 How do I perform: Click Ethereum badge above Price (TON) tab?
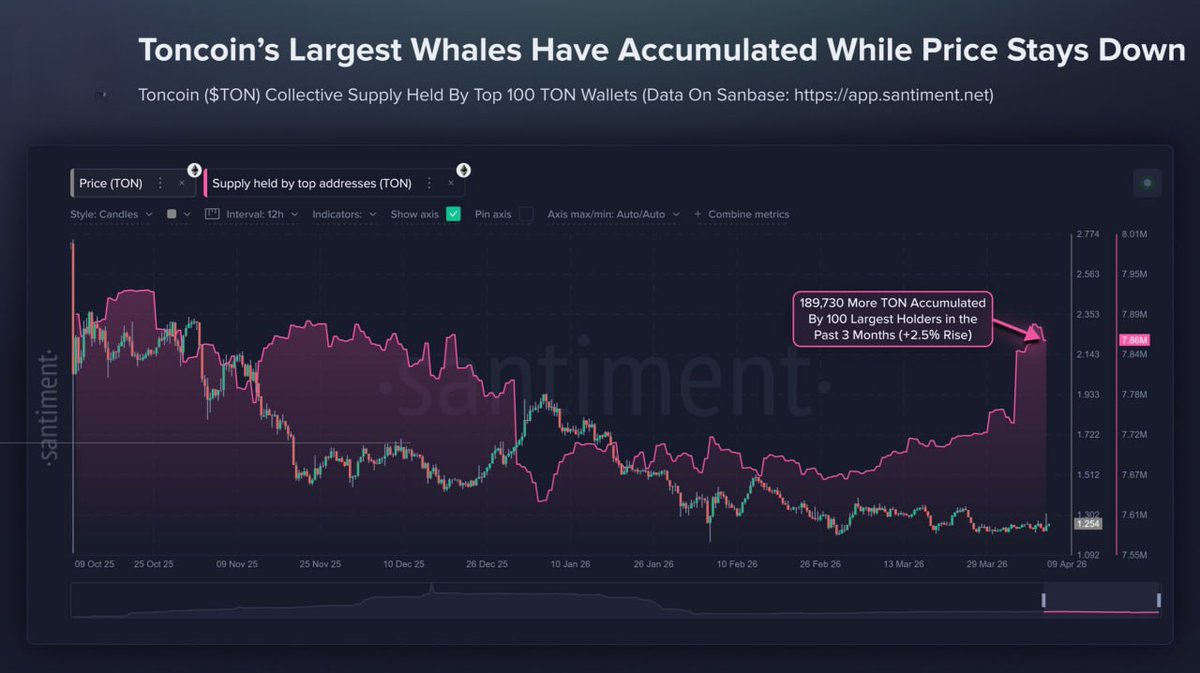point(194,170)
